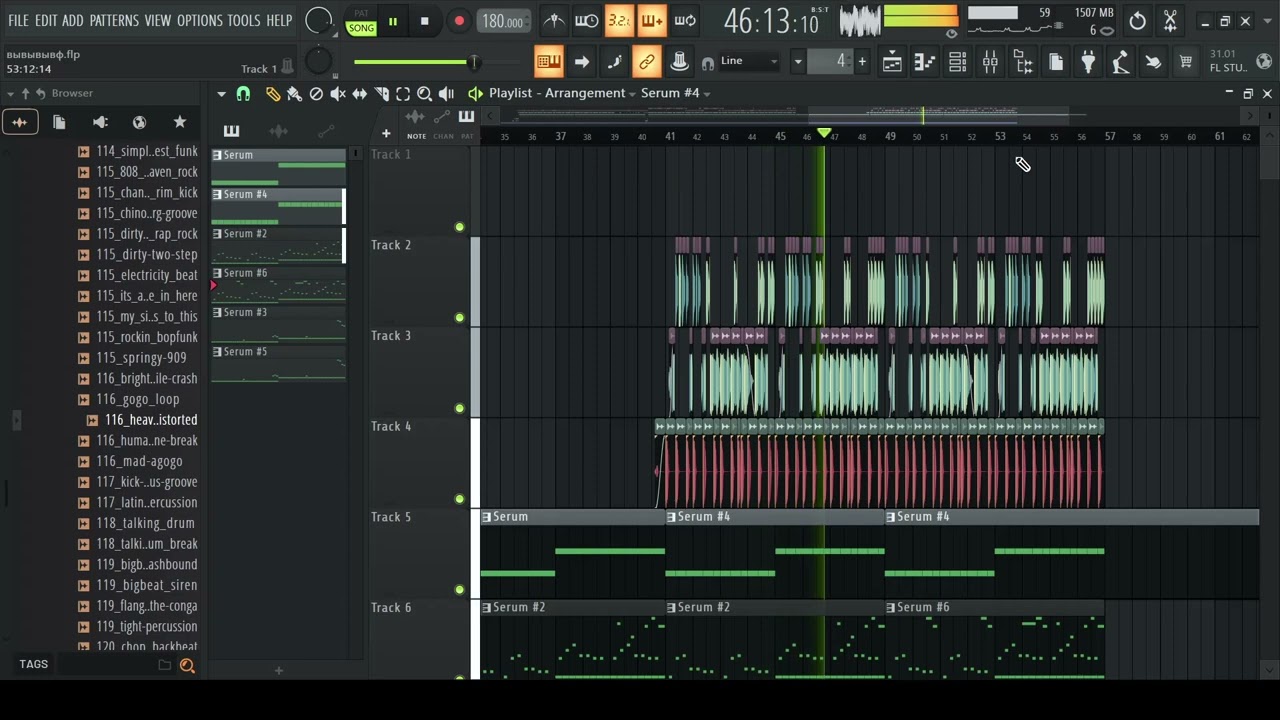Select the playlist Slice tool

pos(381,94)
